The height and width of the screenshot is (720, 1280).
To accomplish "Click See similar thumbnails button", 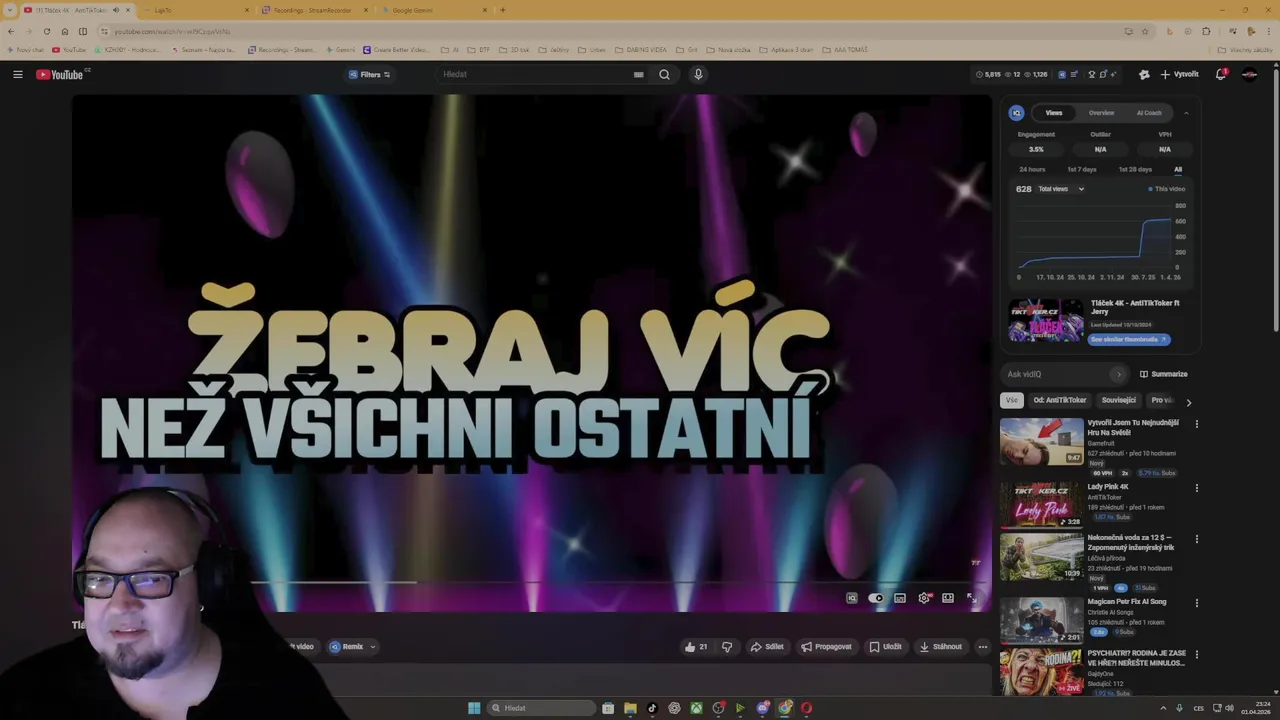I will click(1128, 339).
